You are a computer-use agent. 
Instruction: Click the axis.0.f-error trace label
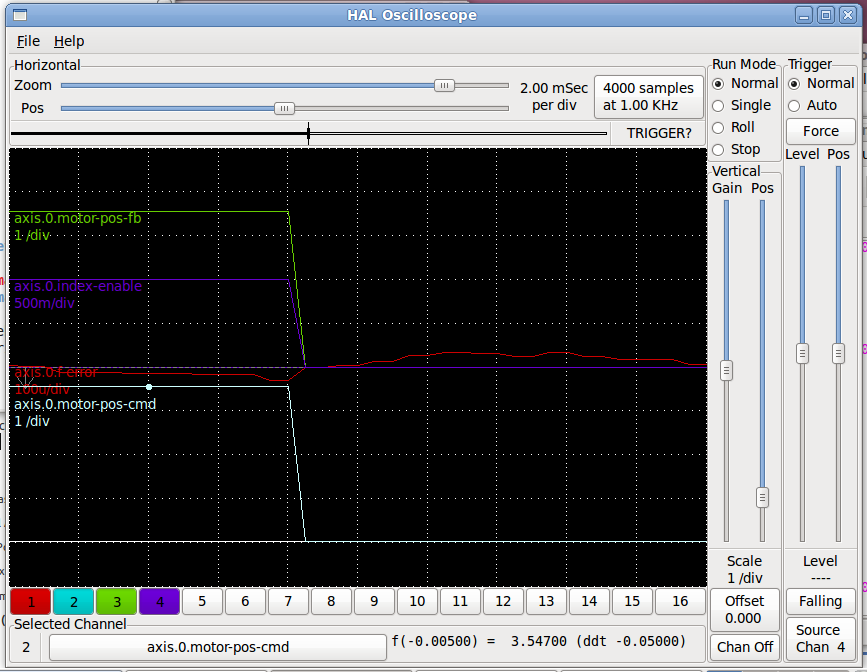tap(56, 372)
